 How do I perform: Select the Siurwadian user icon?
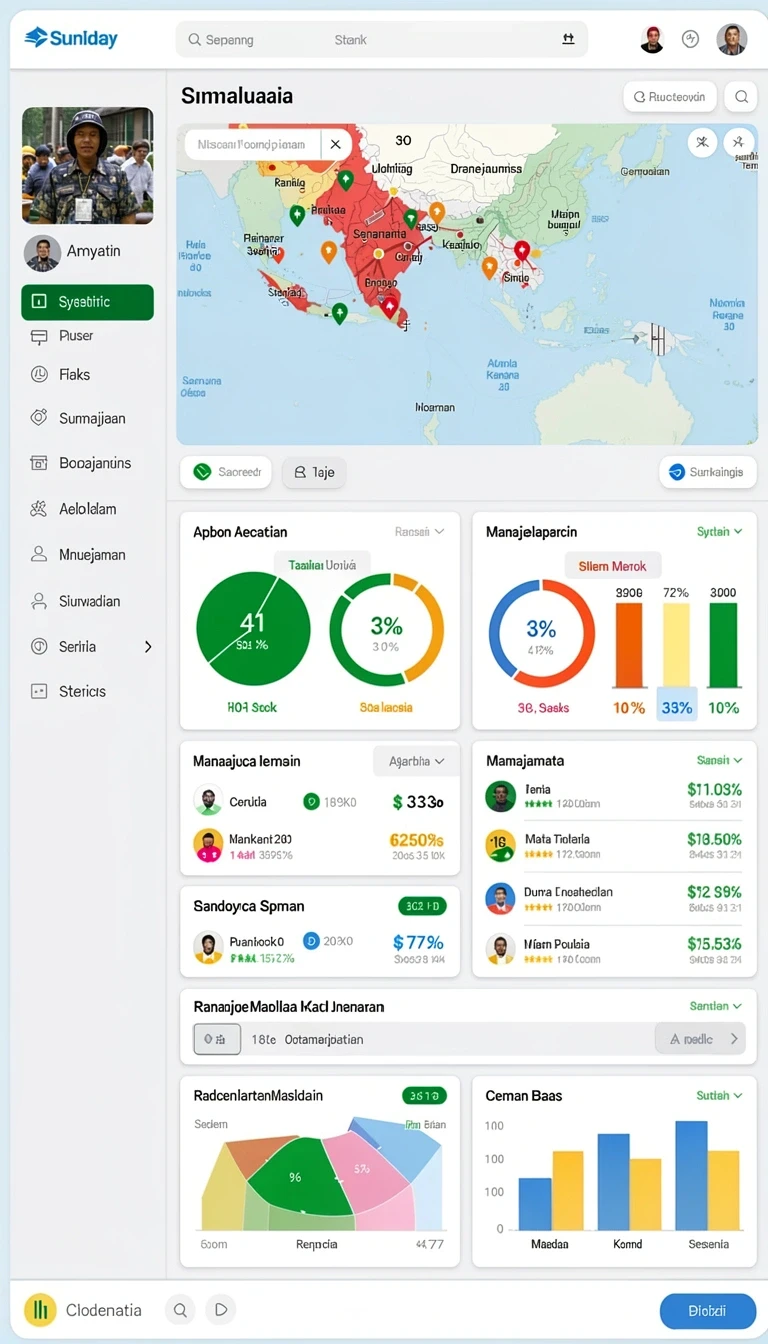pos(39,601)
